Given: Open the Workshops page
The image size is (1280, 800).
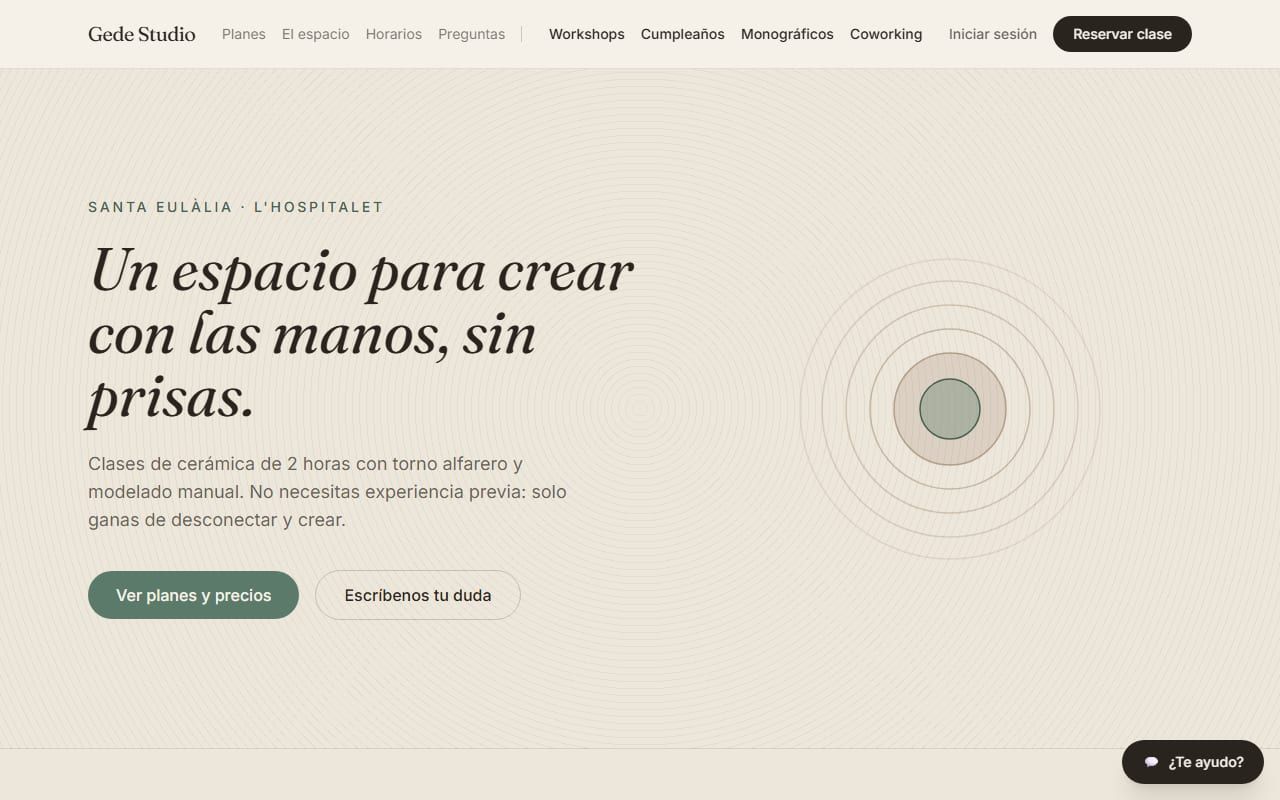Looking at the screenshot, I should [587, 34].
